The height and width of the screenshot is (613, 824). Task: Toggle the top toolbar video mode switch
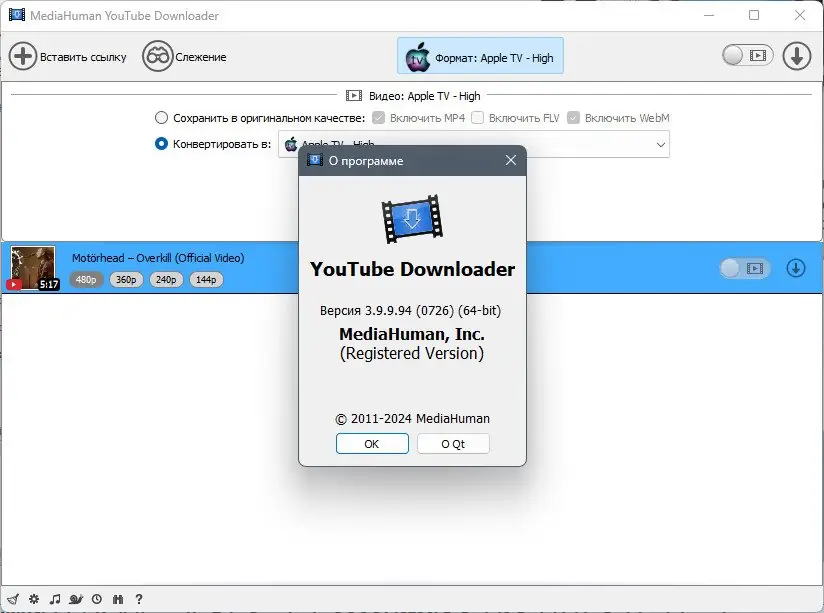[747, 55]
